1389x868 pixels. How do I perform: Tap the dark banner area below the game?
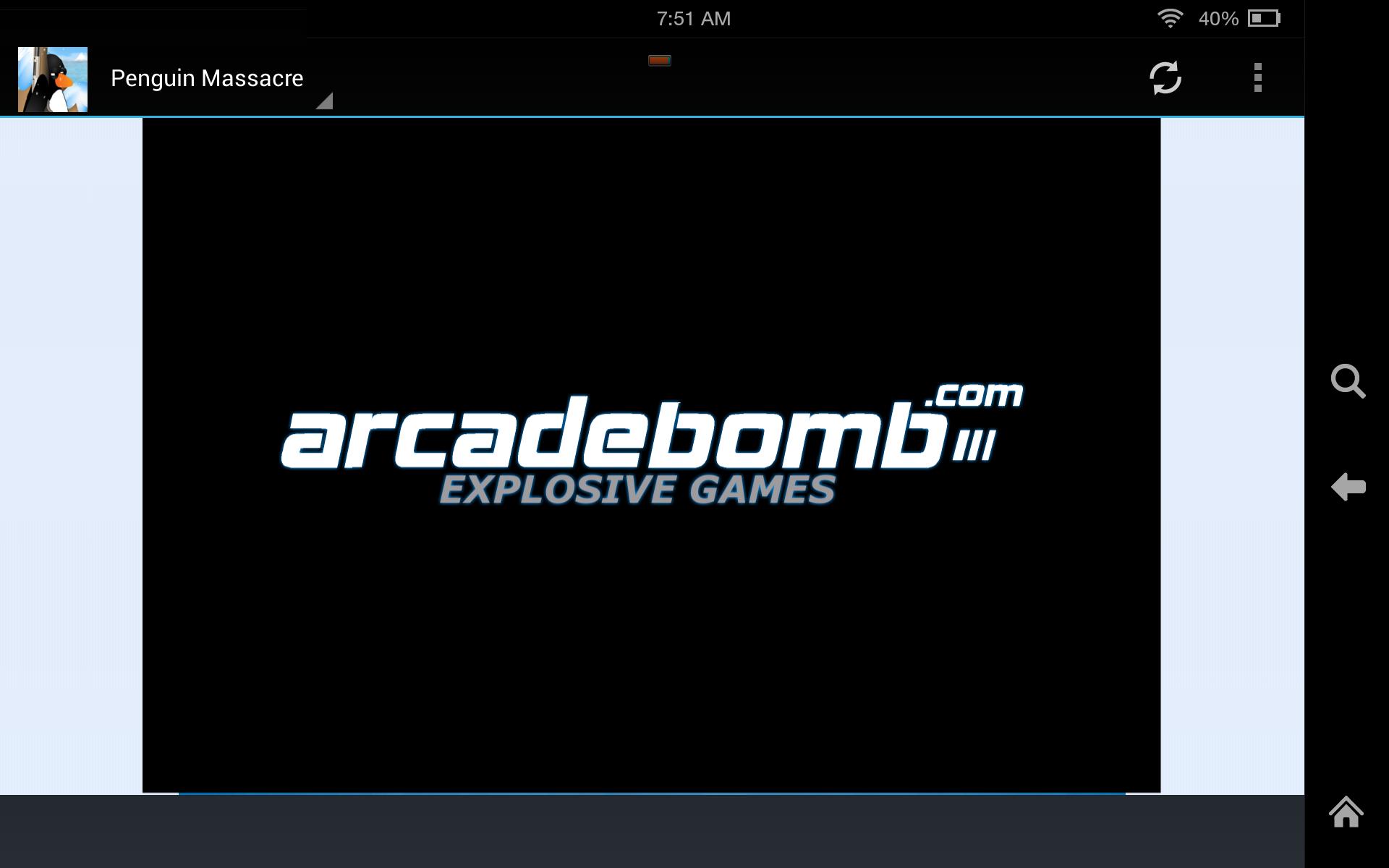[651, 832]
